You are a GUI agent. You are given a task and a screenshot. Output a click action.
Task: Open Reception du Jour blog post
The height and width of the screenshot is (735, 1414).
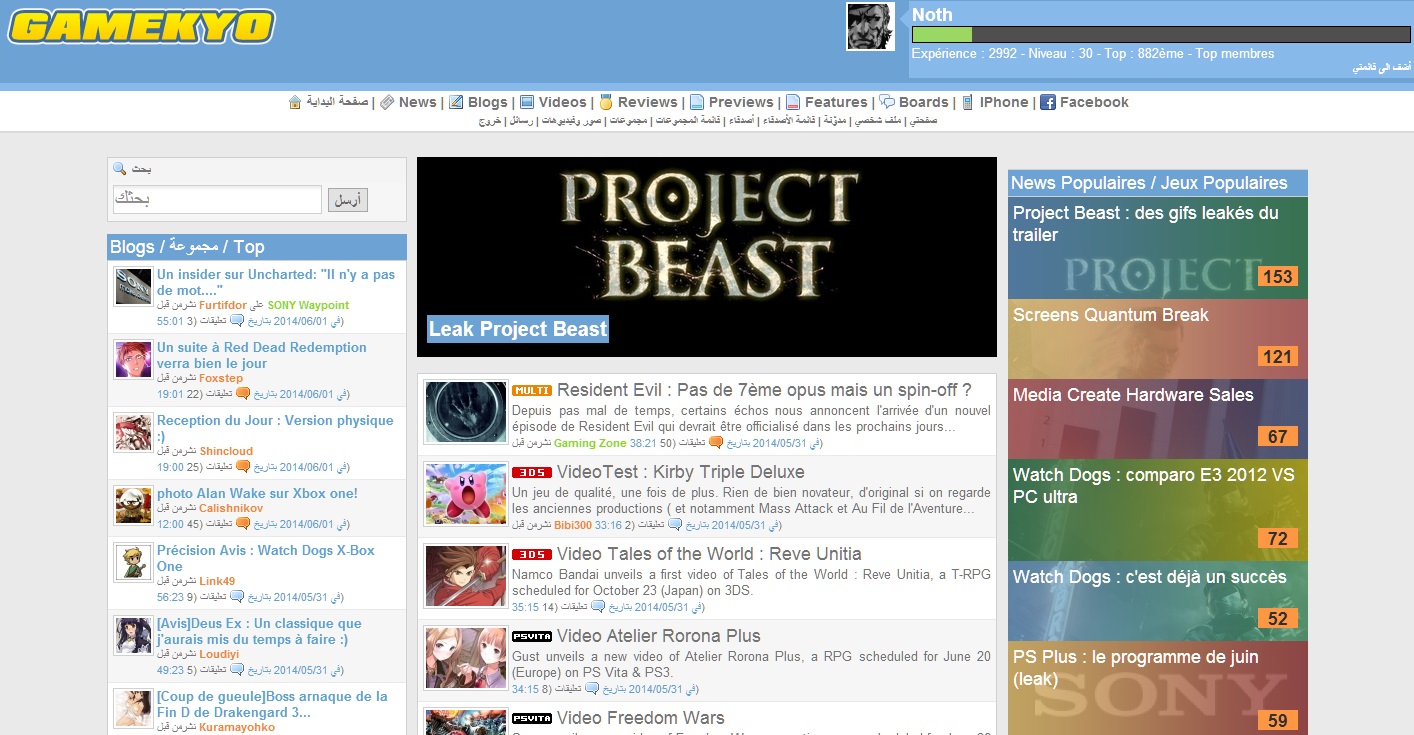pyautogui.click(x=275, y=428)
